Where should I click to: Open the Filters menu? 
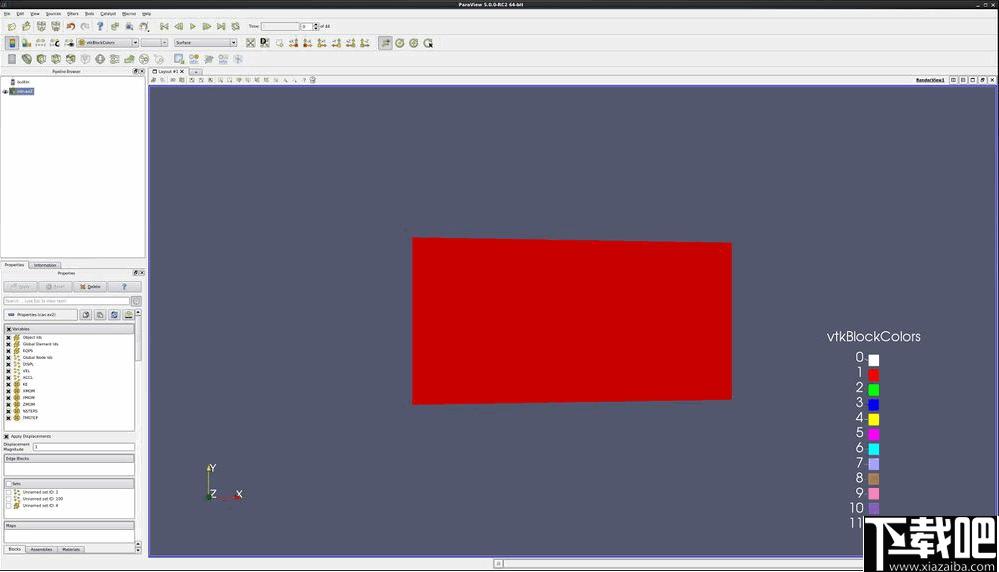coord(73,13)
